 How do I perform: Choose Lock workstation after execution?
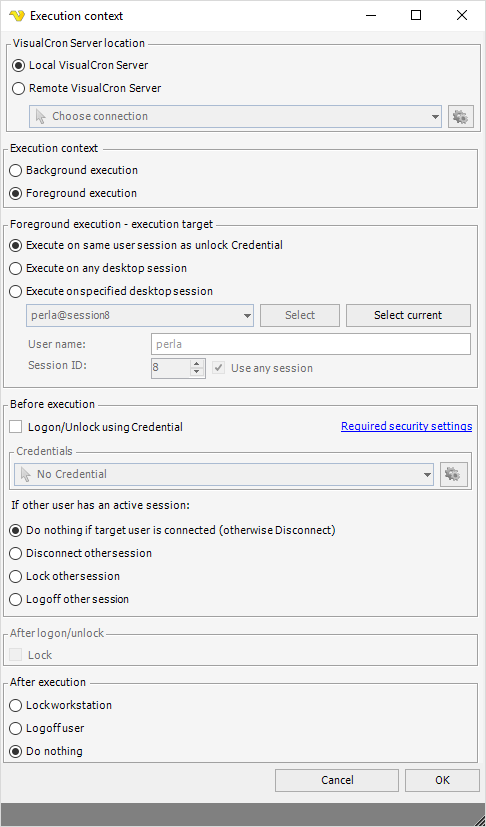(61, 705)
